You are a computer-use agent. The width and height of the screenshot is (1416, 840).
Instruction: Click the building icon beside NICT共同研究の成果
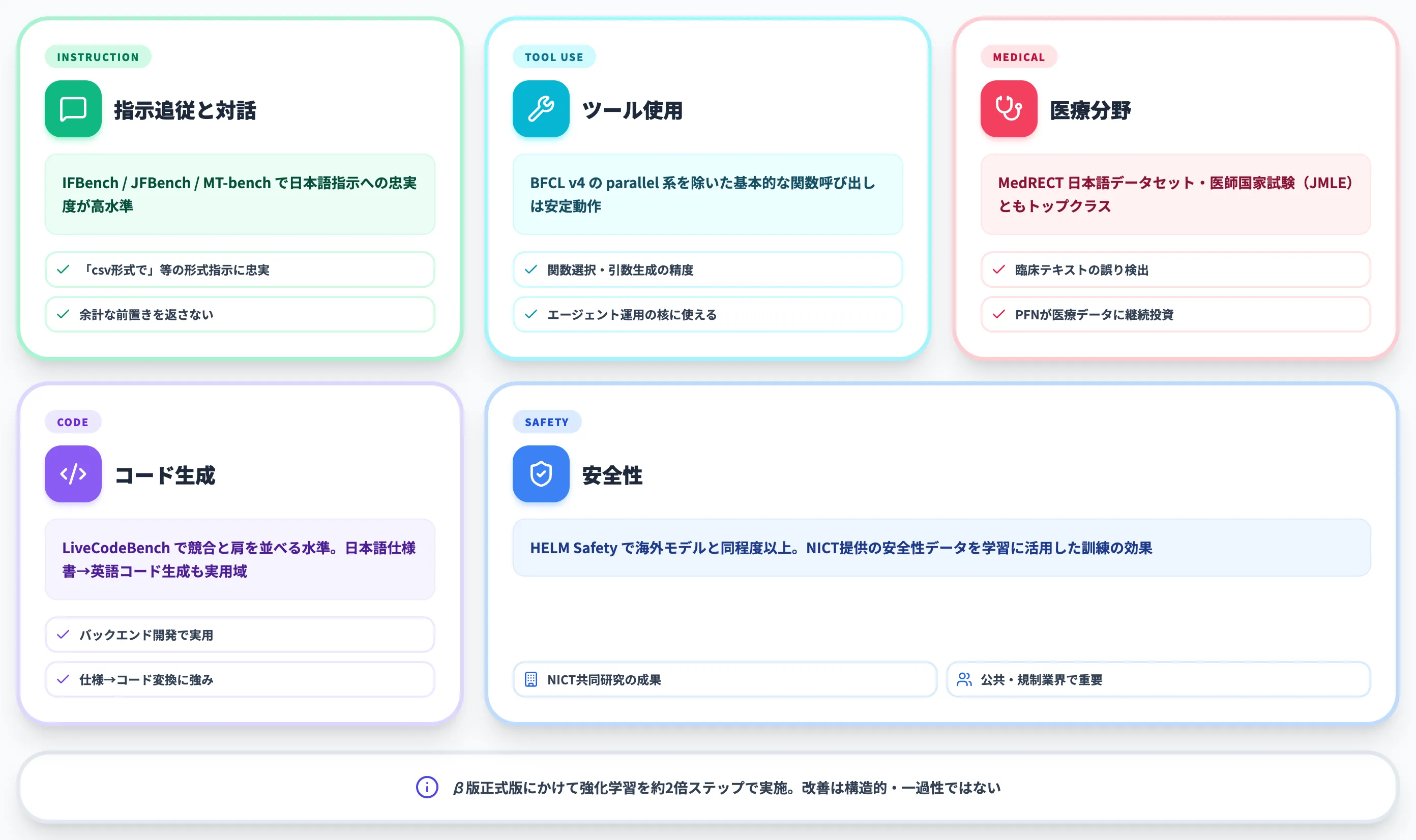point(530,679)
